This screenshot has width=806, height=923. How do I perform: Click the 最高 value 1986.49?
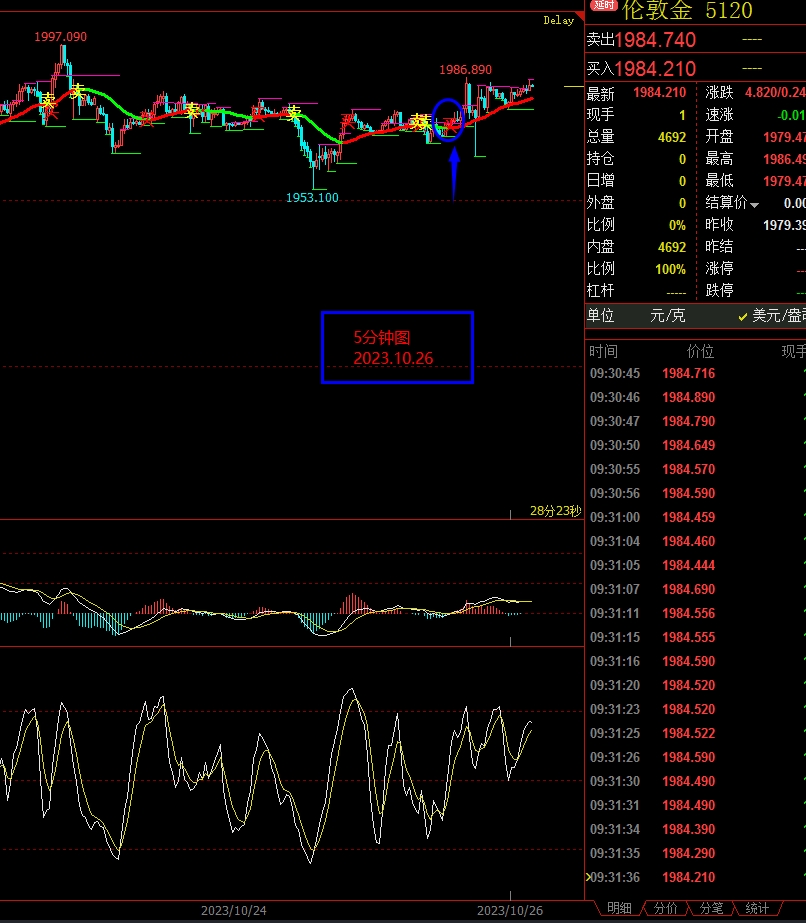tap(784, 160)
